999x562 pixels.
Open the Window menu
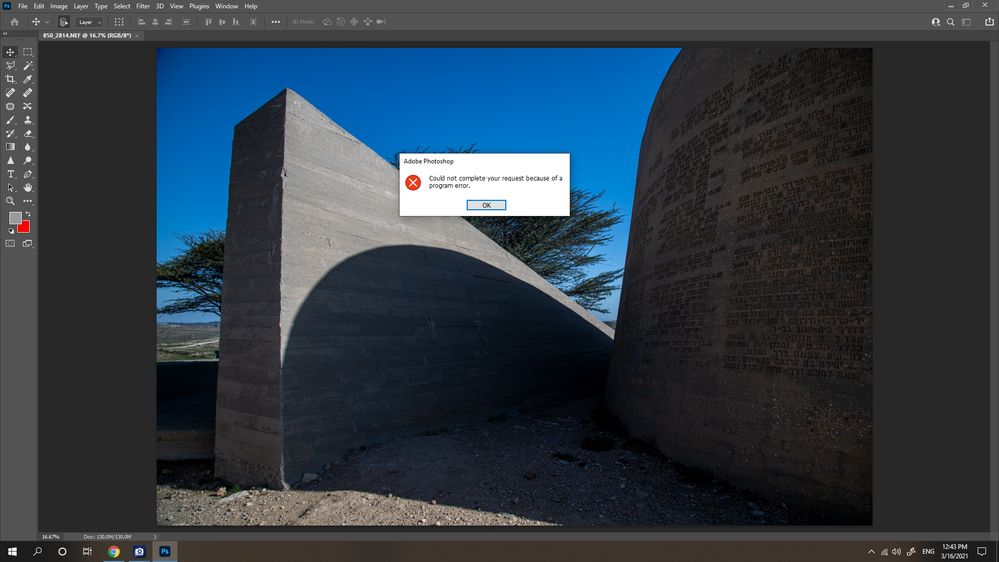pyautogui.click(x=226, y=6)
